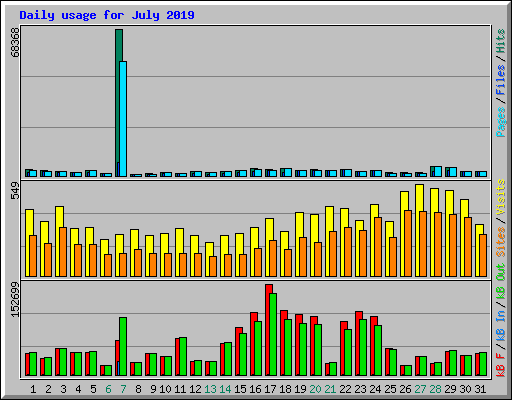512x400 pixels.
Task: Click weekend day label 6
Action: tap(108, 389)
